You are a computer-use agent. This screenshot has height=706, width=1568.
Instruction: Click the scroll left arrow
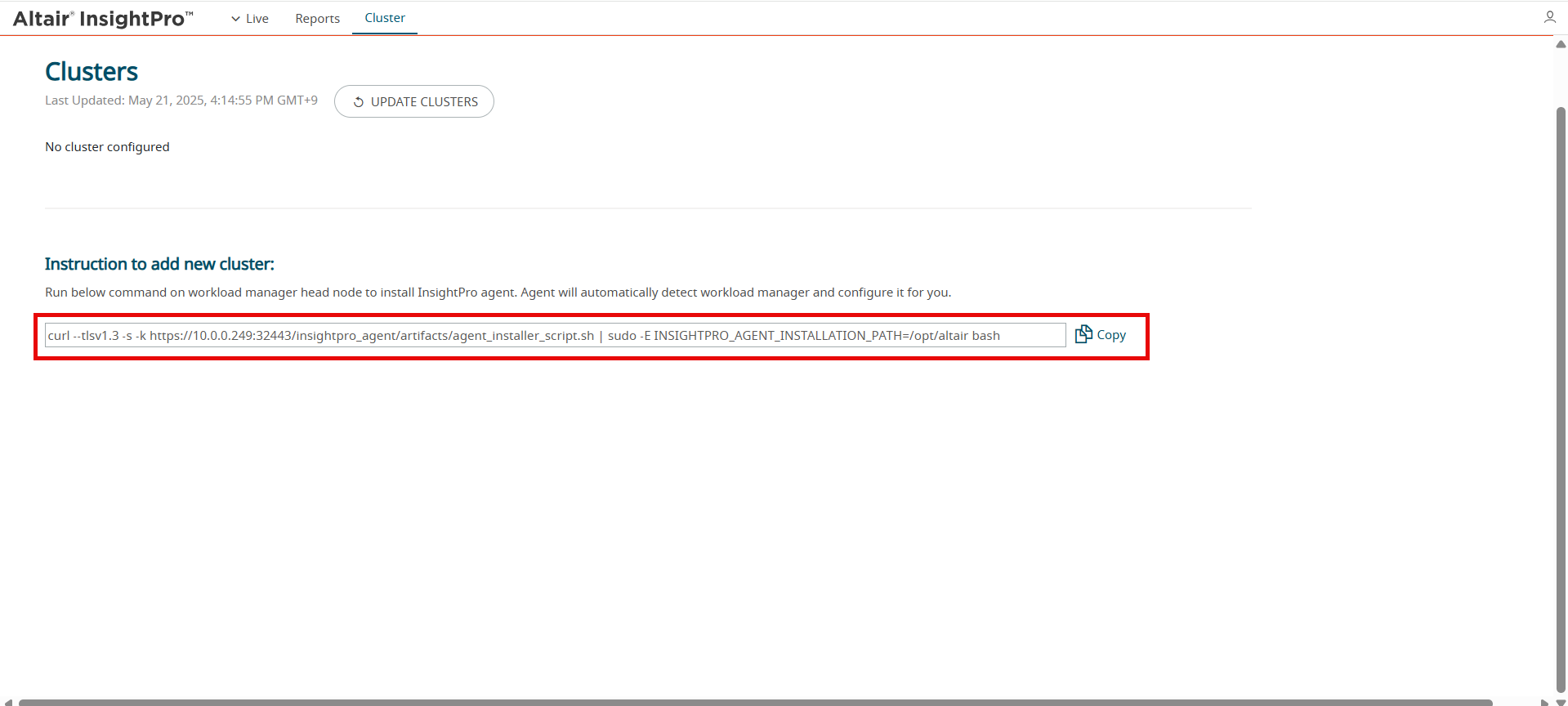[x=8, y=702]
